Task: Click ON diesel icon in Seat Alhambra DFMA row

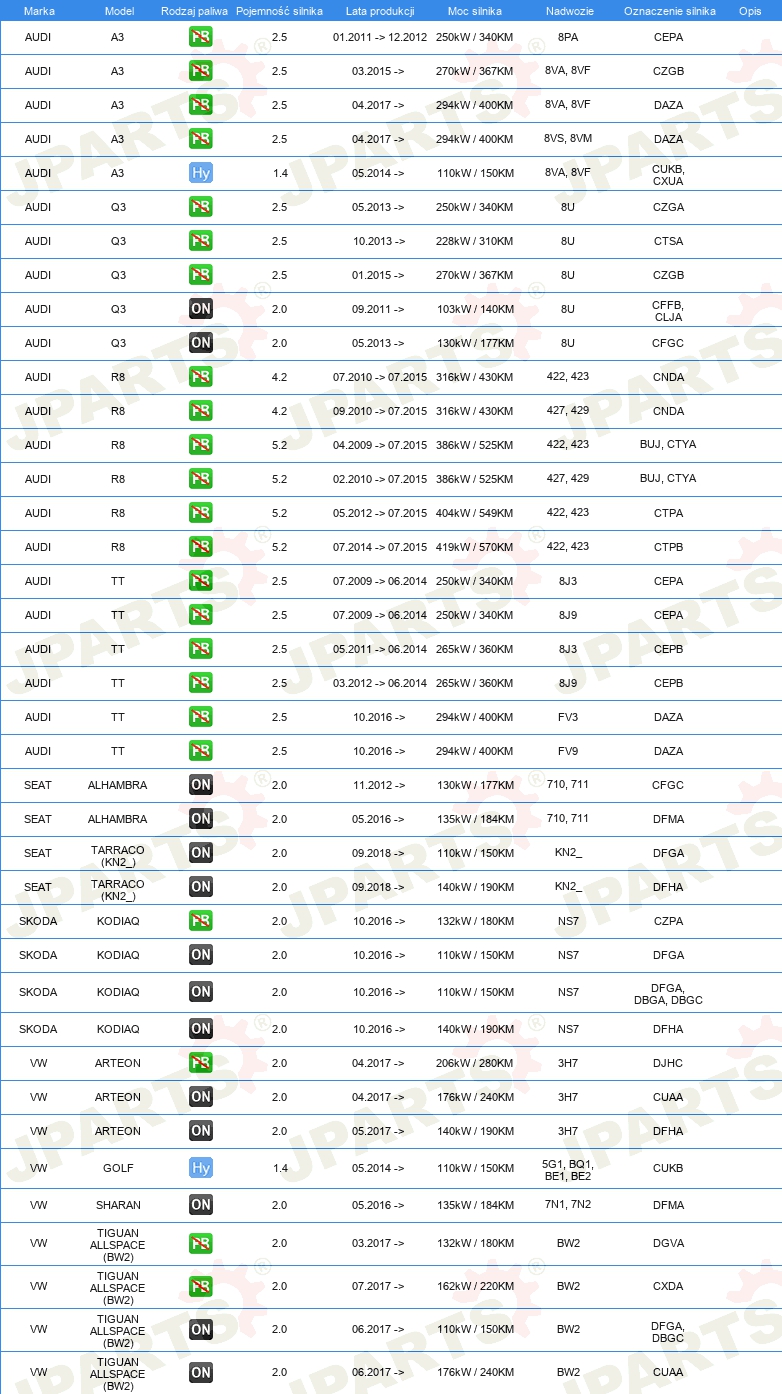Action: pyautogui.click(x=201, y=819)
